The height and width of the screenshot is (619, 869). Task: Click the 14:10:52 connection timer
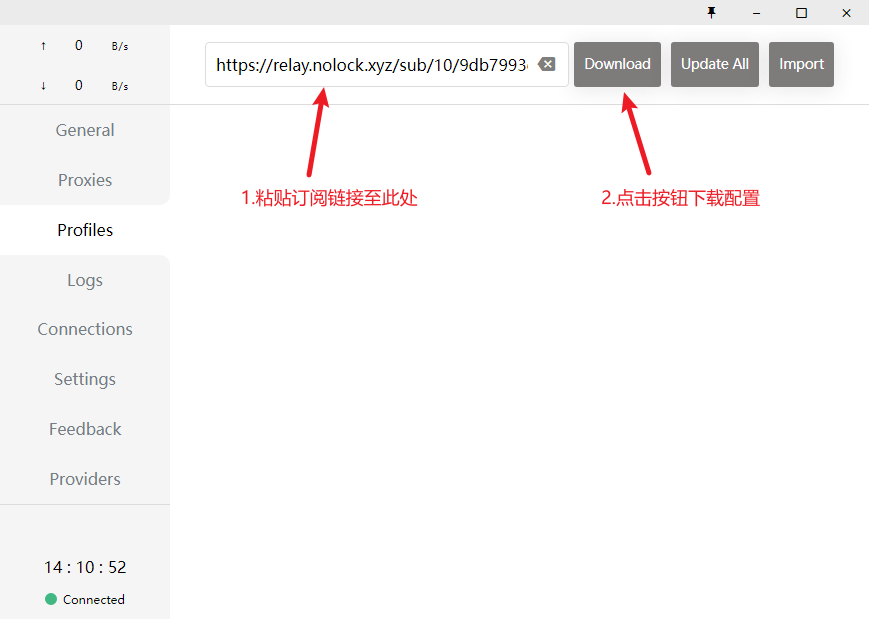[x=85, y=567]
